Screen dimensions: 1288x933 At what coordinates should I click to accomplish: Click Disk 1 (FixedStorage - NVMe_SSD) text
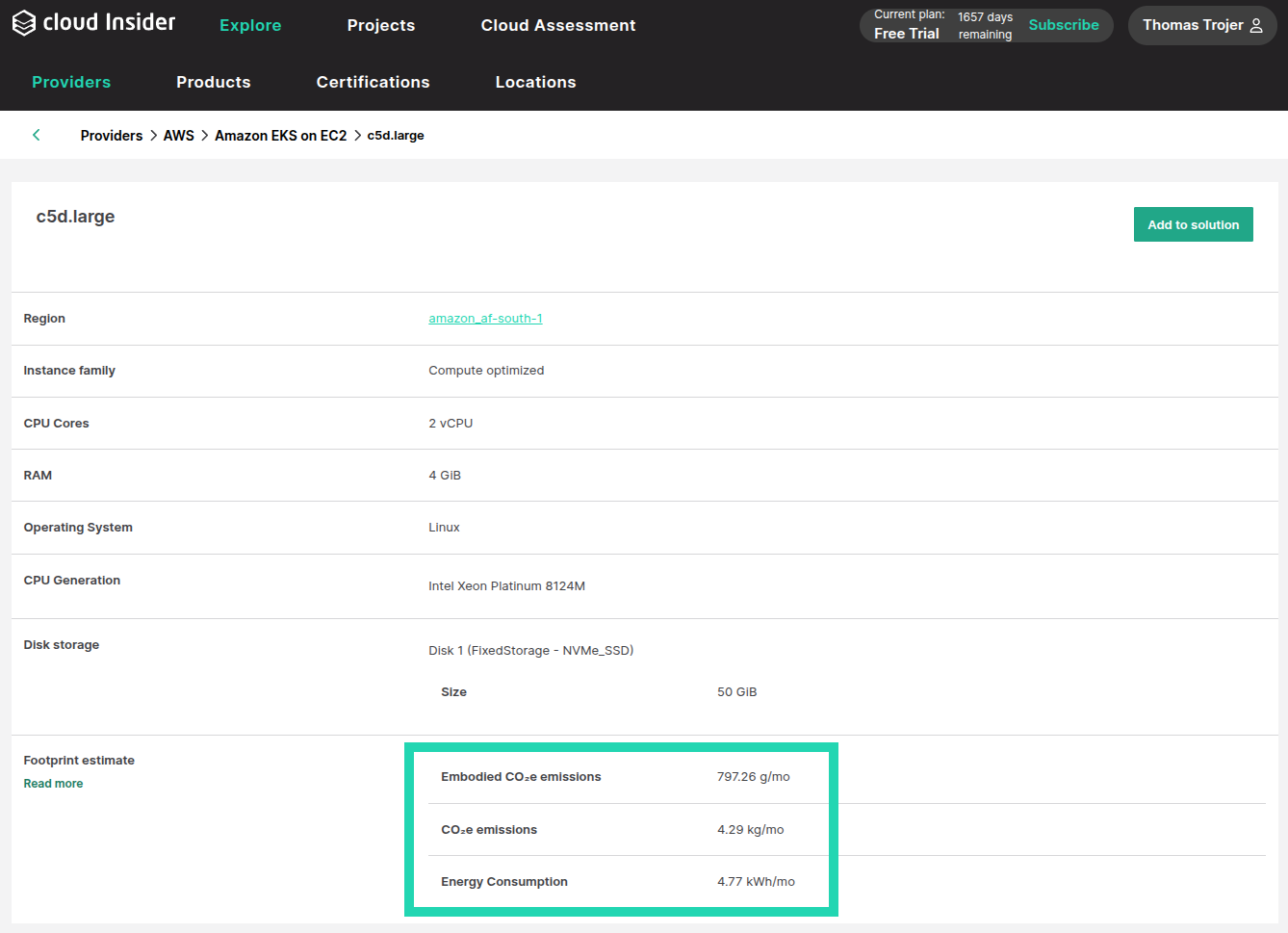pyautogui.click(x=531, y=651)
